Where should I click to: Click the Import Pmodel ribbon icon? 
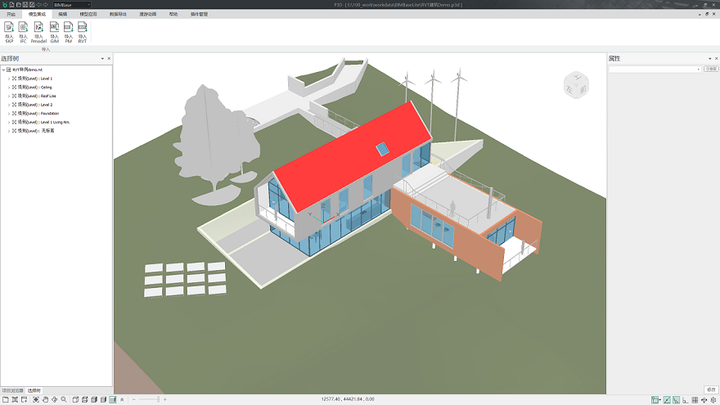click(39, 32)
